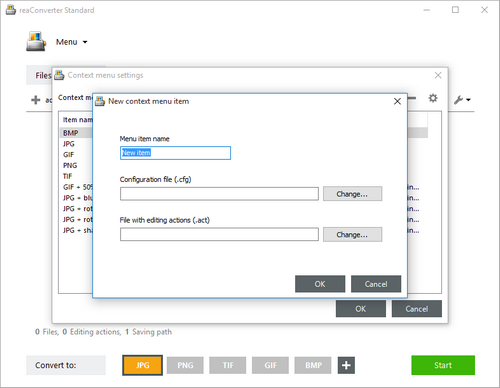Cancel the New context menu item dialog
Image resolution: width=500 pixels, height=388 pixels.
tap(376, 284)
